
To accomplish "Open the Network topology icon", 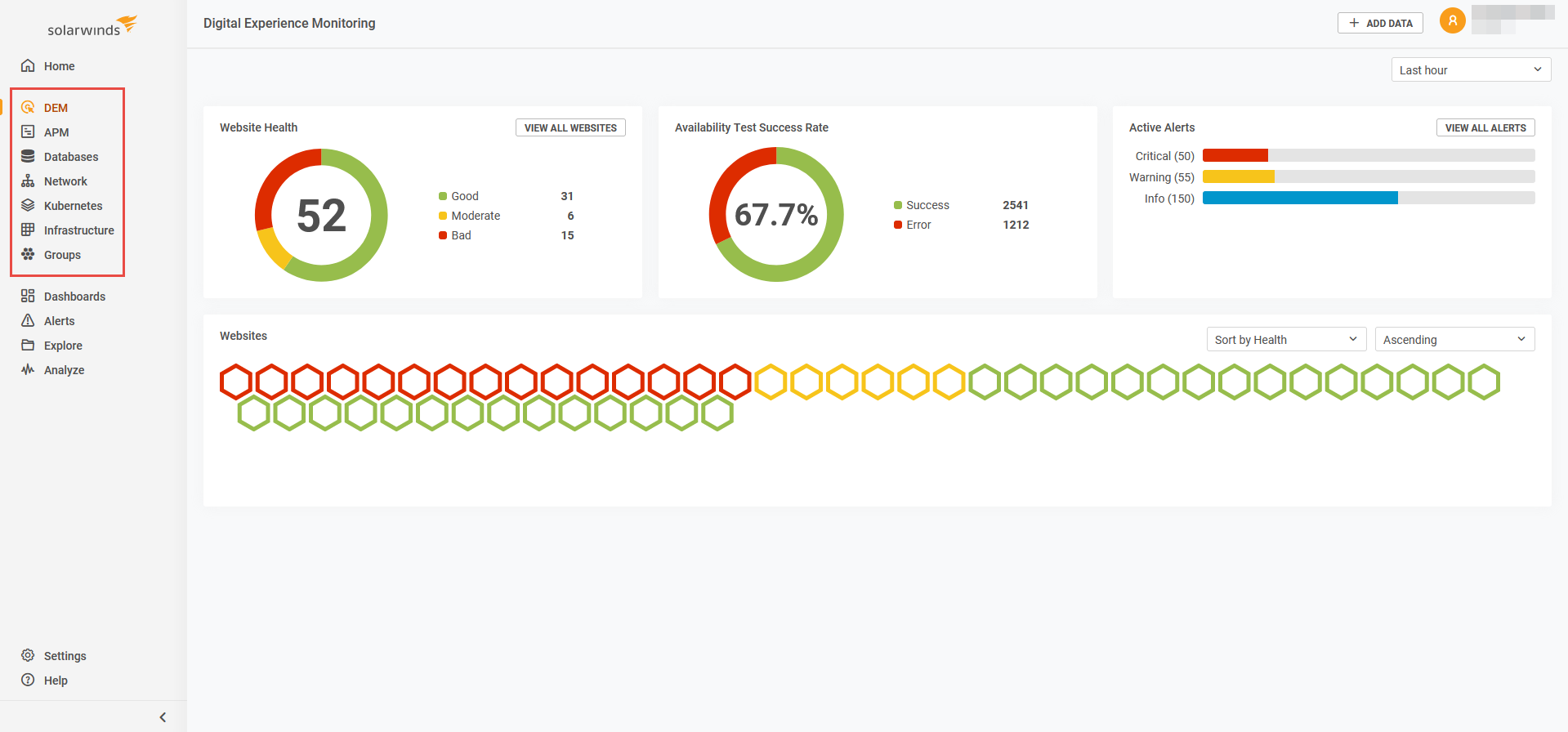I will (28, 181).
